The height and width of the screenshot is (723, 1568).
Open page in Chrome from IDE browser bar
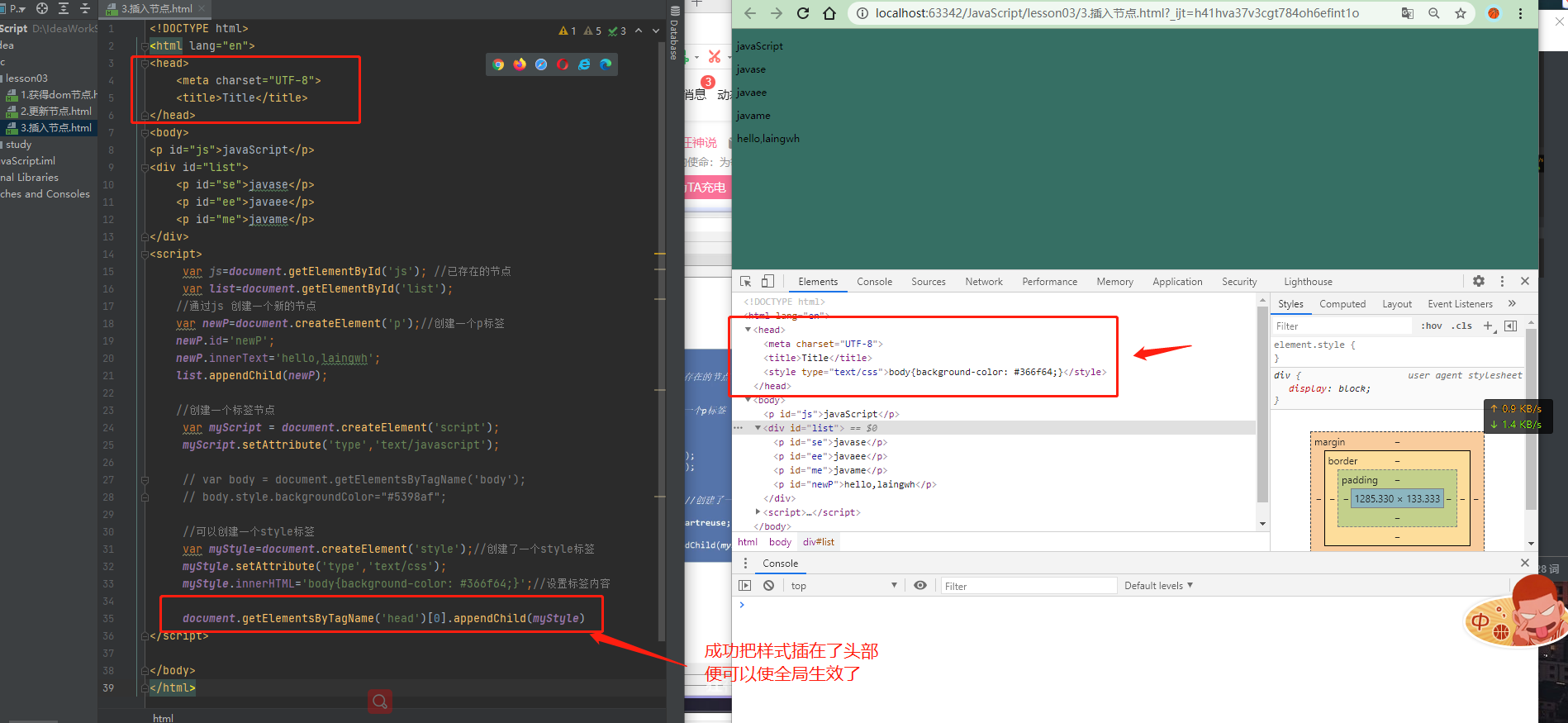[498, 64]
